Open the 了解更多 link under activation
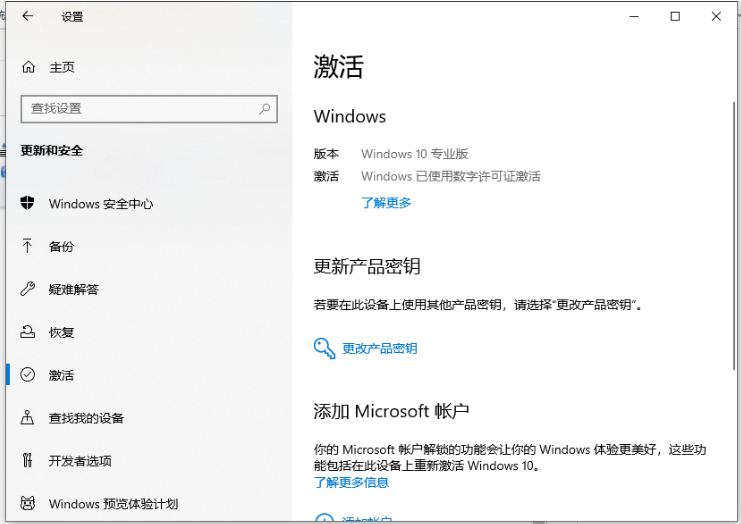 point(386,203)
